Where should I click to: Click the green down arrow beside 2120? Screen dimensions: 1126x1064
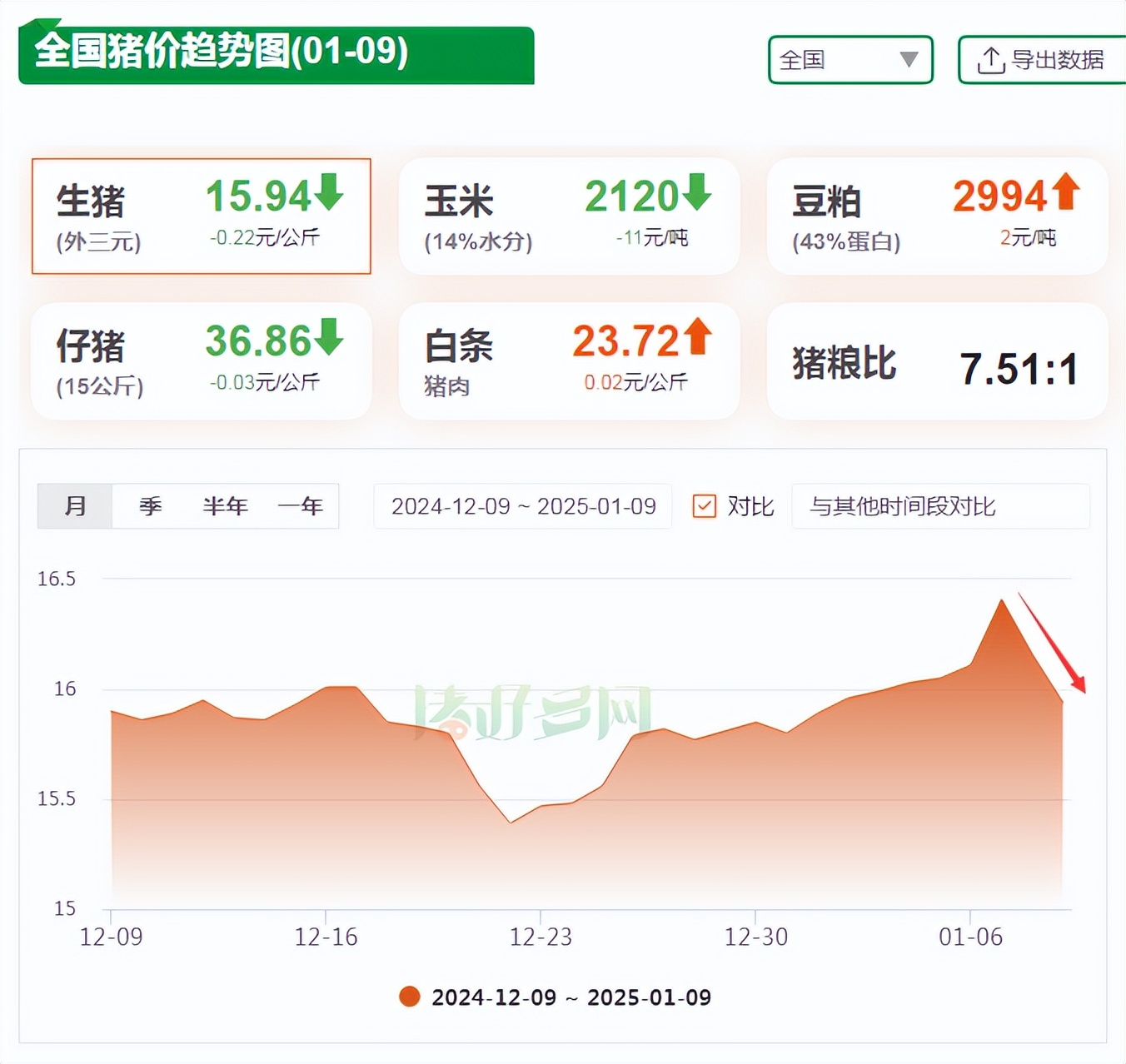coord(697,191)
